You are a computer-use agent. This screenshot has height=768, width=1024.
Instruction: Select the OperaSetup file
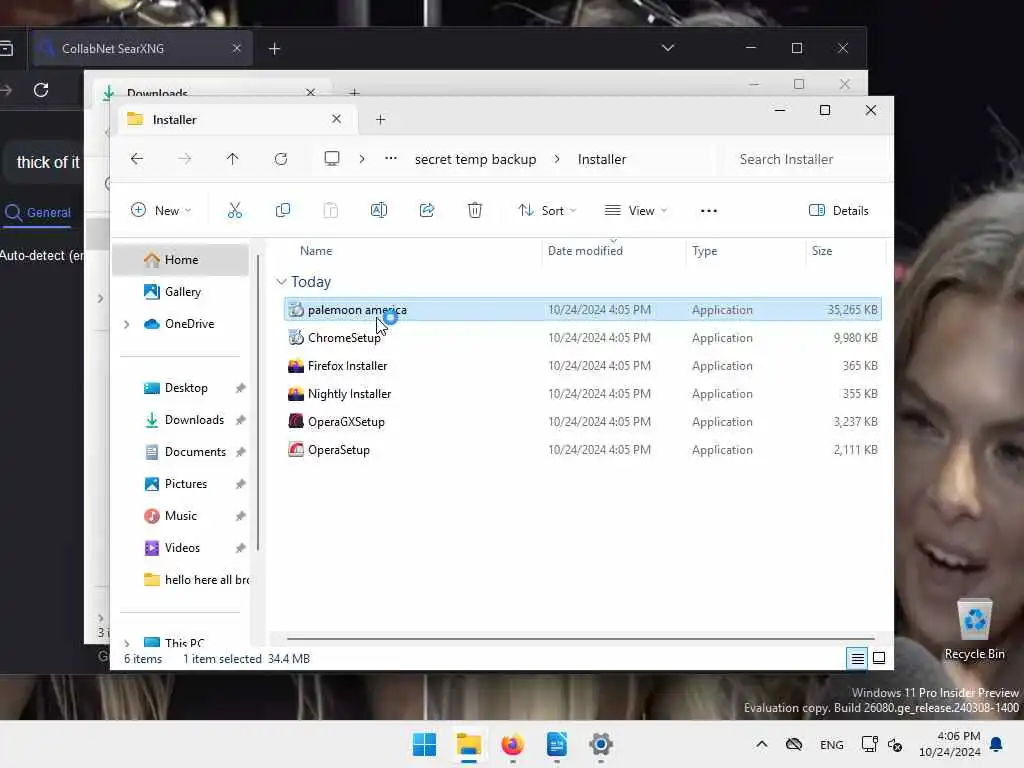(x=583, y=450)
